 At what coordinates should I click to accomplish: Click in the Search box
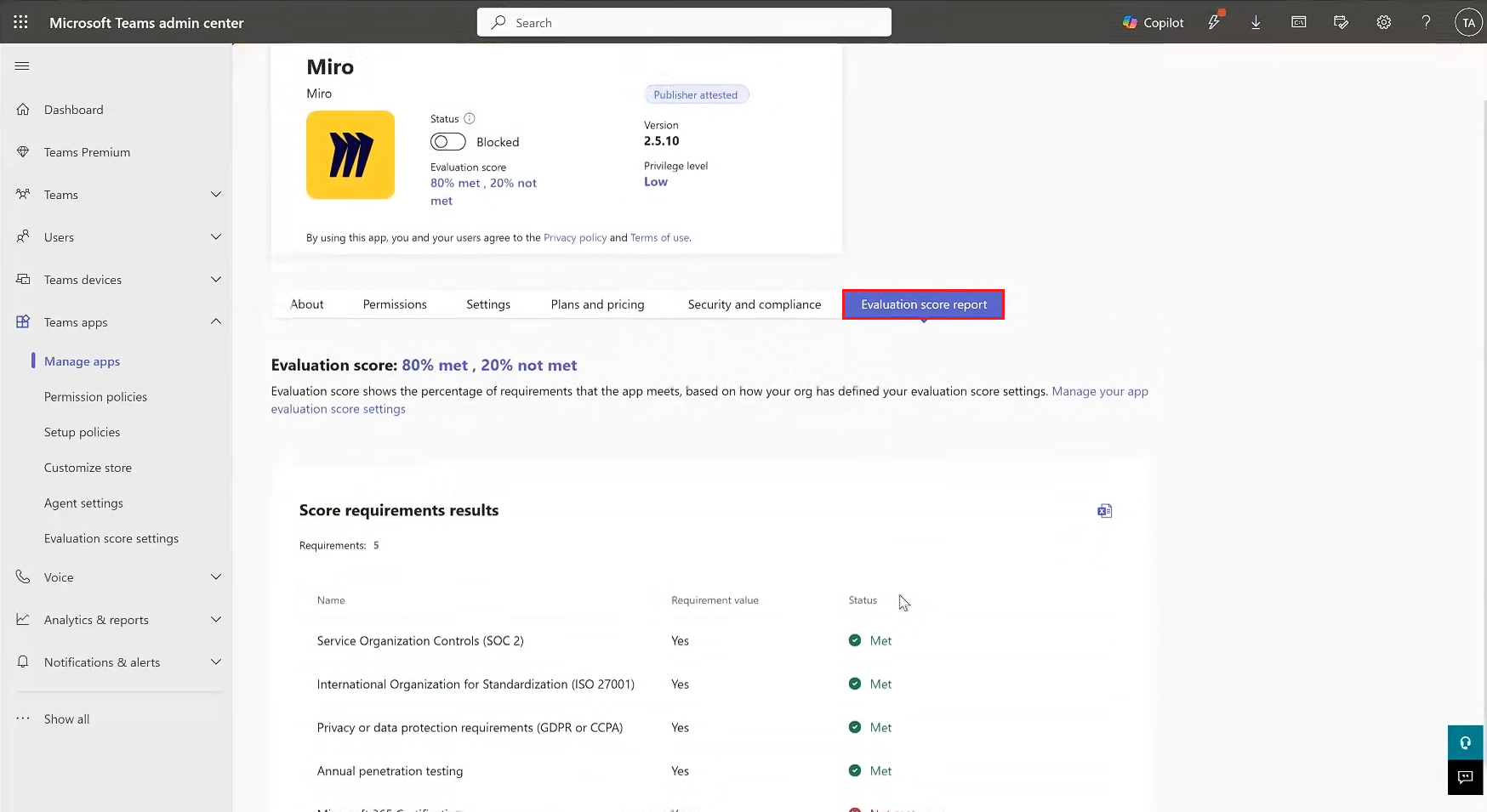(684, 22)
